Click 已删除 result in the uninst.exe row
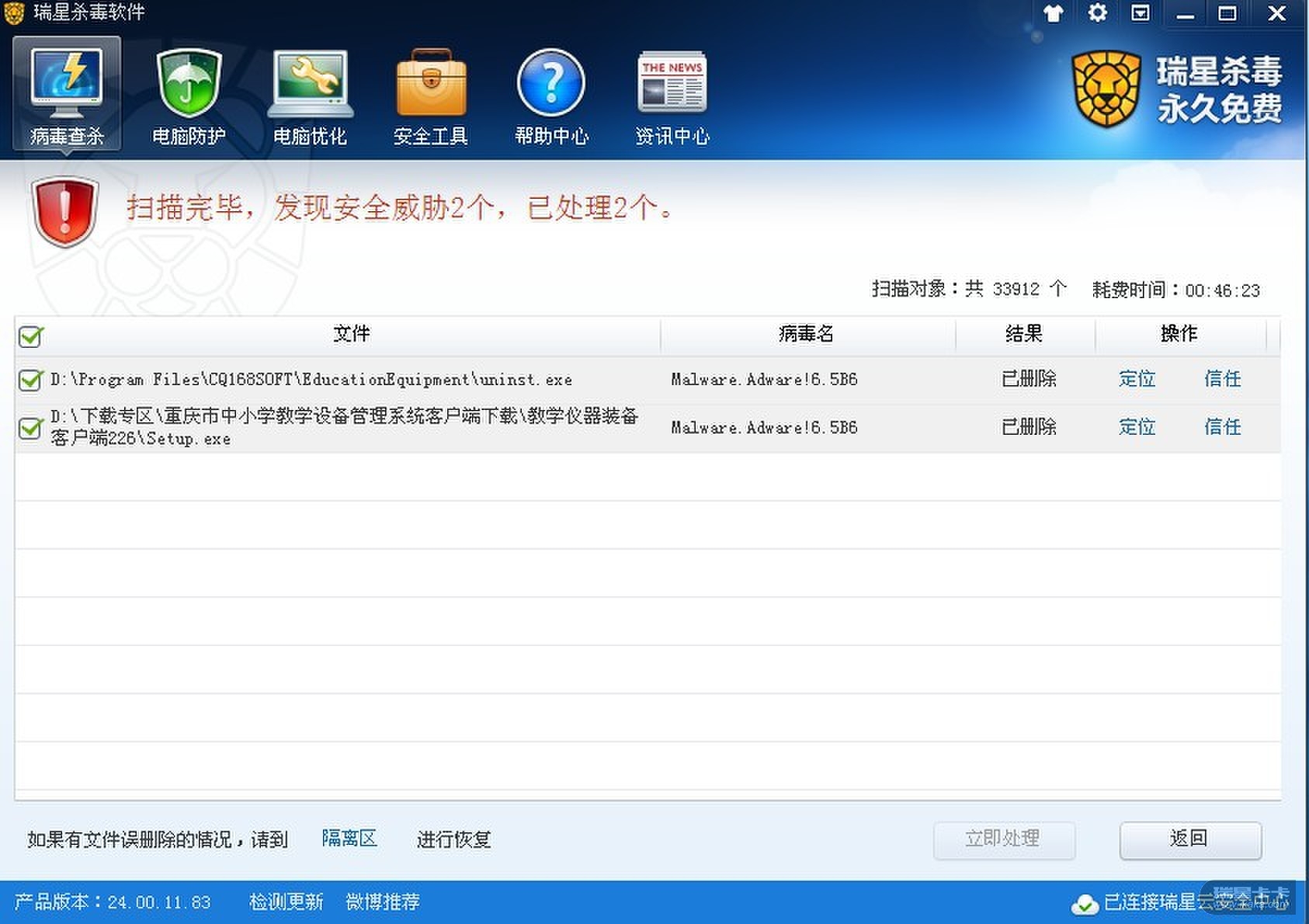 (1029, 379)
